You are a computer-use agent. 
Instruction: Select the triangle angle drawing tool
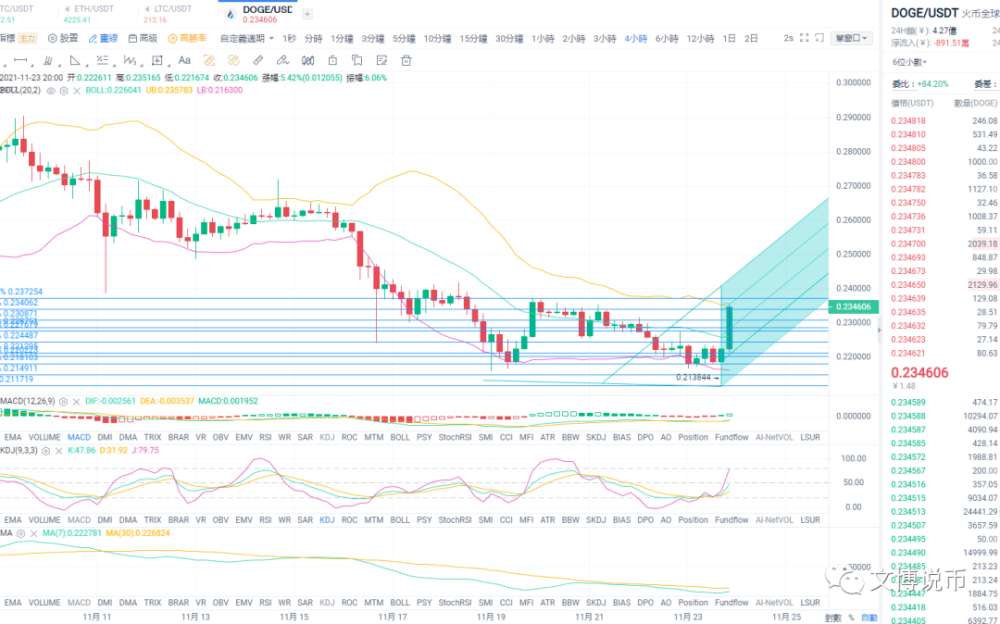(x=75, y=61)
